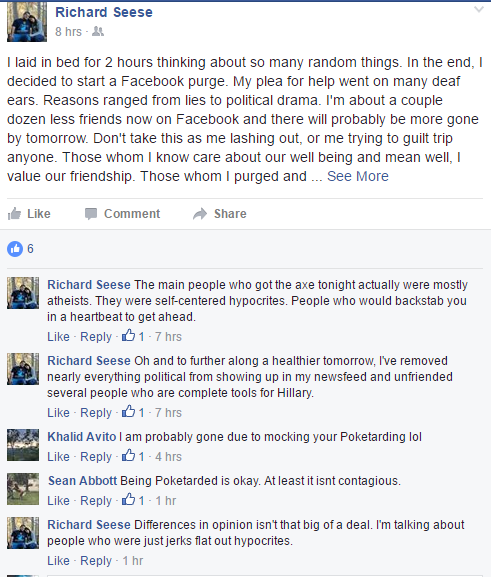Click the friends audience icon beside 8 hrs
The image size is (491, 577).
(98, 32)
